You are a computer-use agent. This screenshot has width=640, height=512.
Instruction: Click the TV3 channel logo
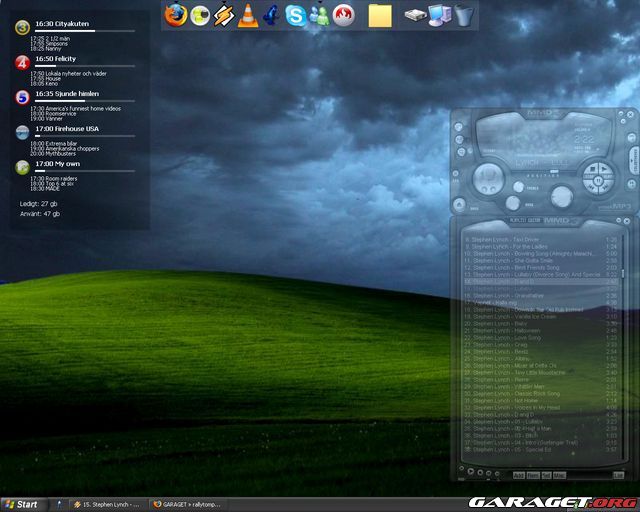[x=22, y=27]
